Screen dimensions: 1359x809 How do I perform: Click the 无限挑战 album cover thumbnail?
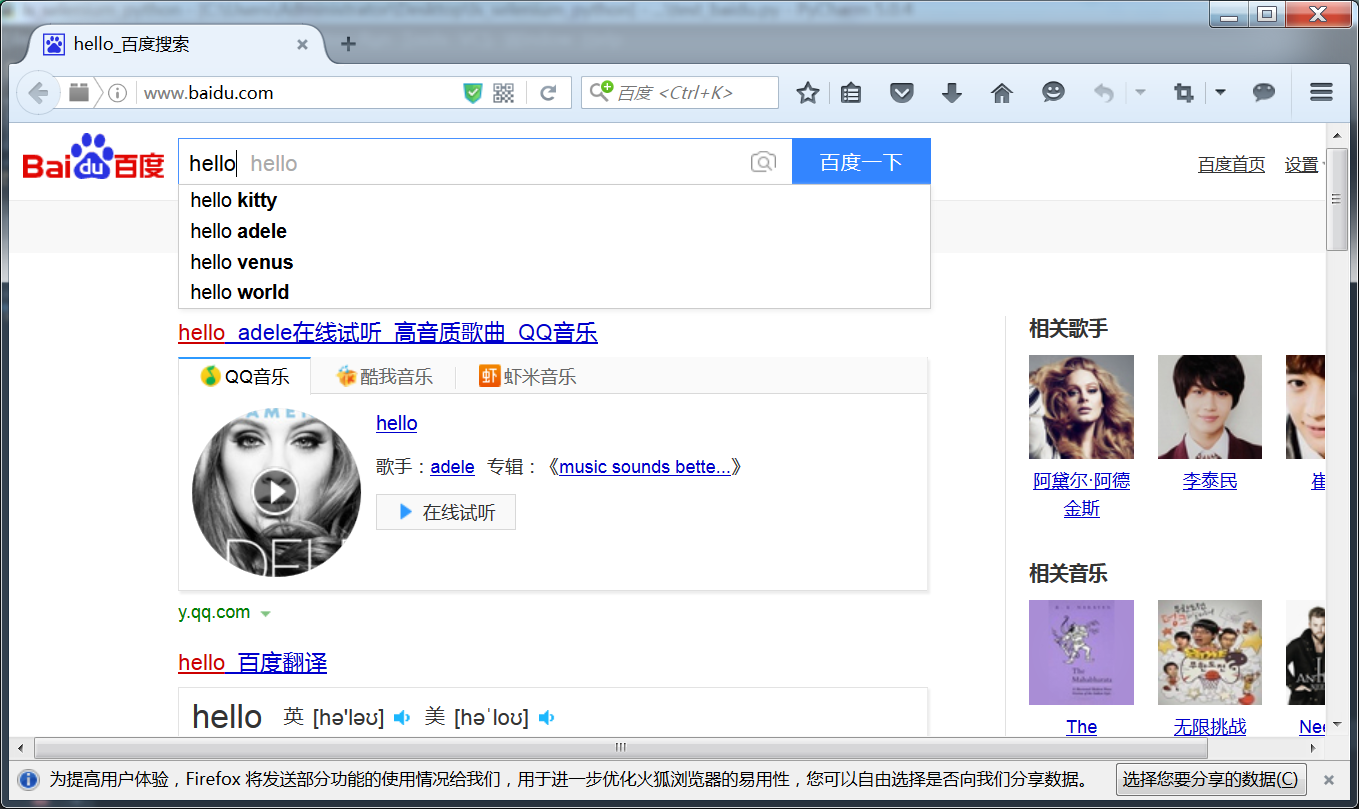[1210, 652]
